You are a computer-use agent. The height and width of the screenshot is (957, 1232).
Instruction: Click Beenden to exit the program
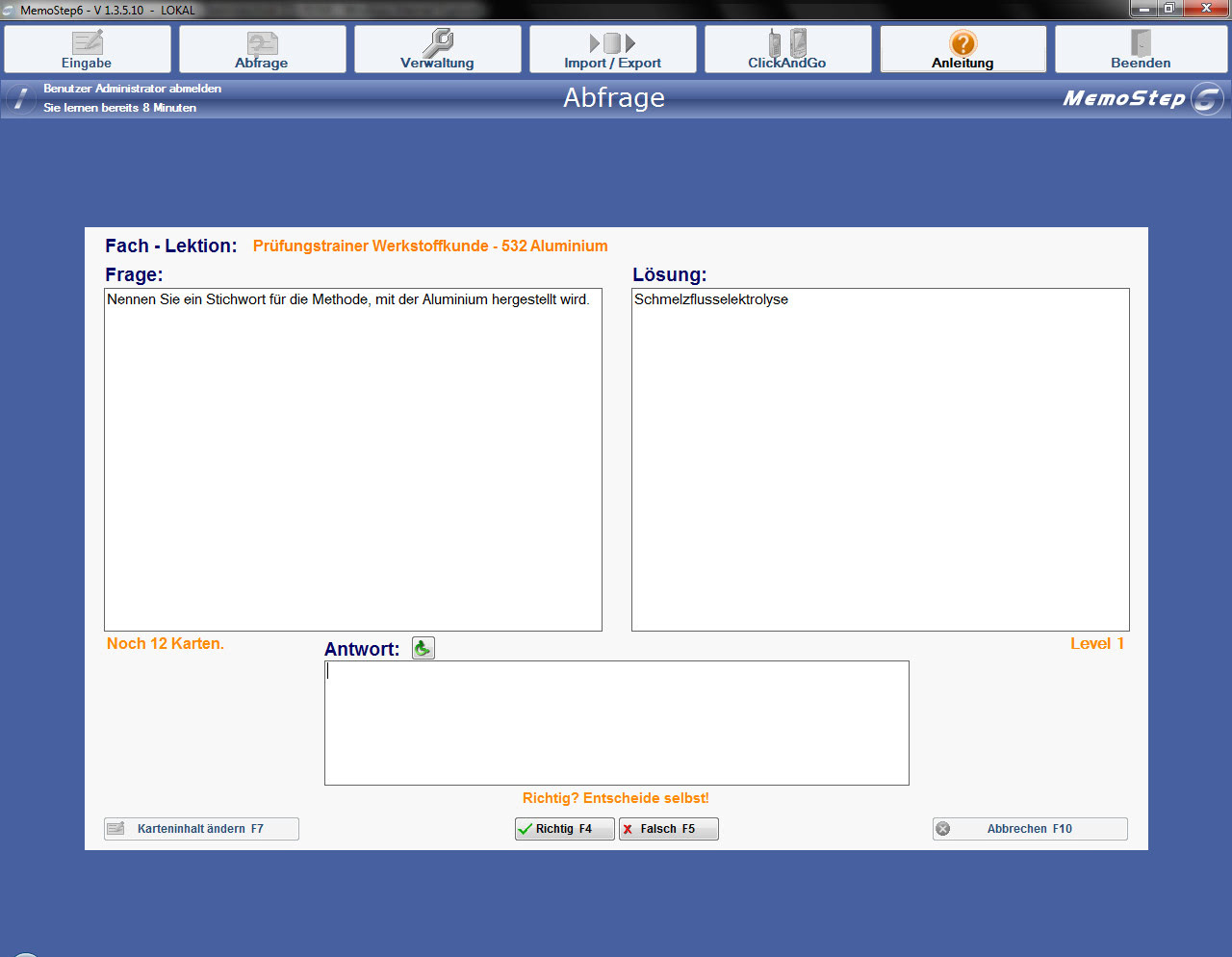click(1141, 49)
